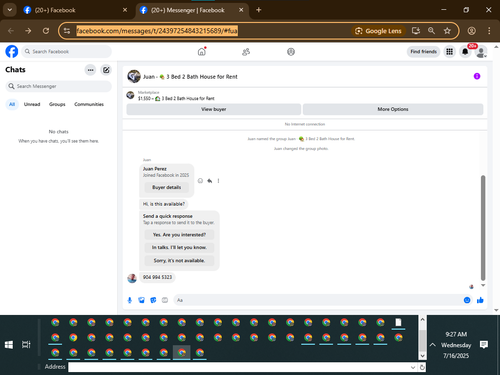View site information icon in address bar
This screenshot has width=500, height=375.
(x=67, y=31)
